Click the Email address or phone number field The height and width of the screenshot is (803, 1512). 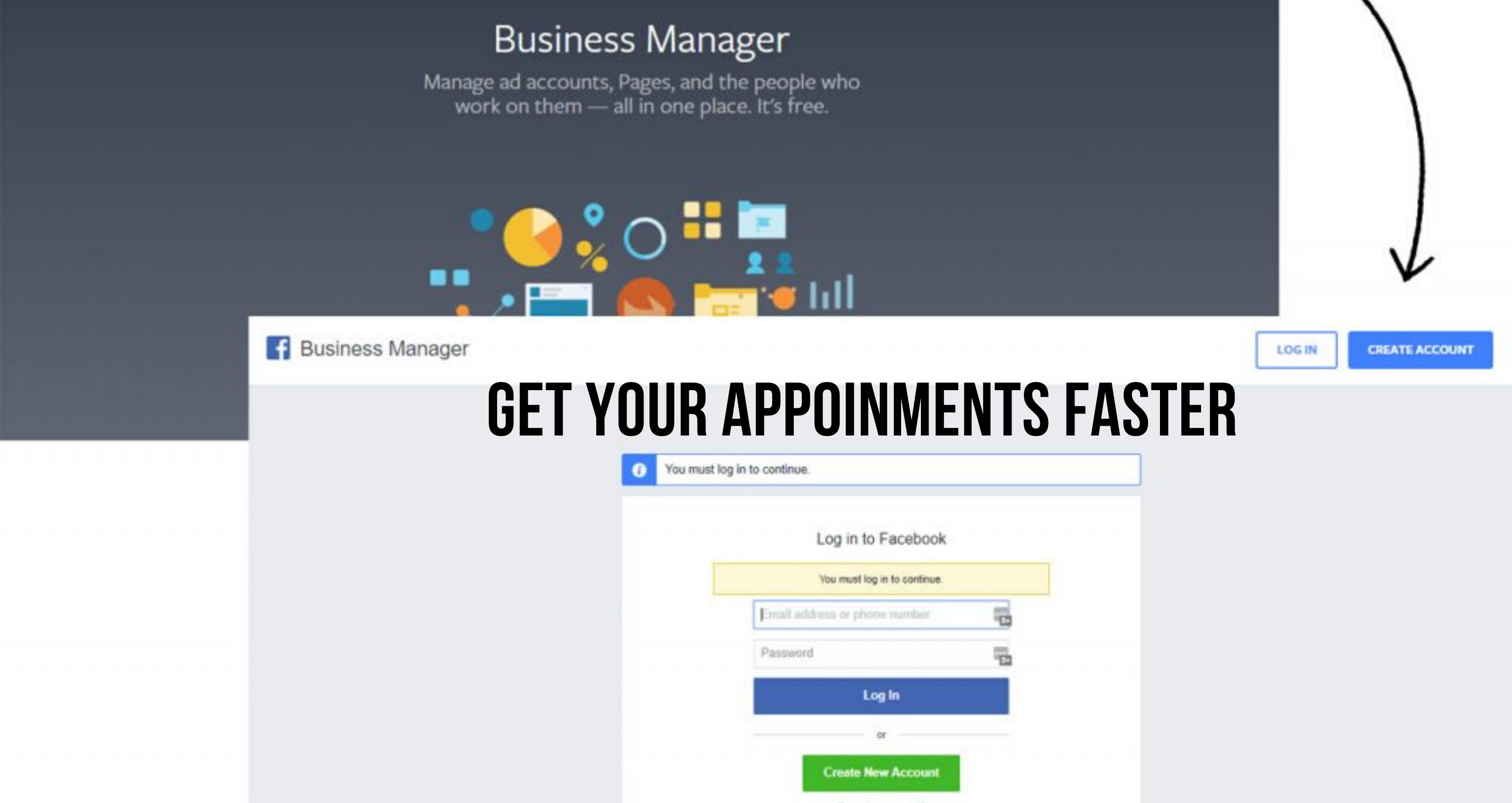pos(879,614)
